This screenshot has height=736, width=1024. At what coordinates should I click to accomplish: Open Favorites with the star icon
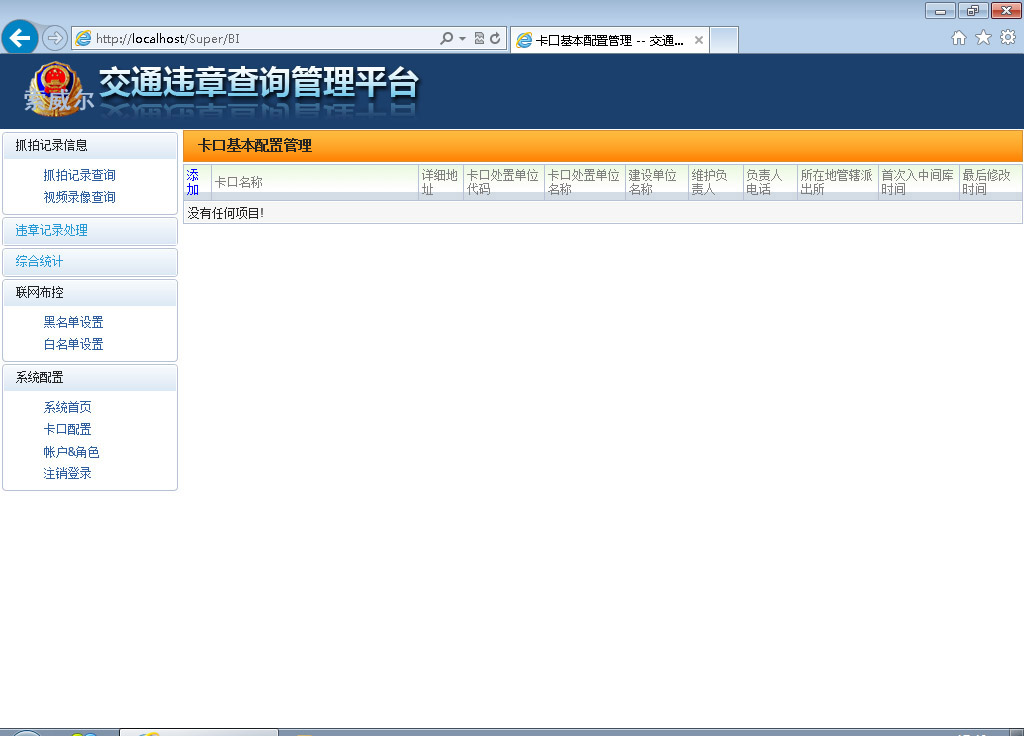pos(983,38)
